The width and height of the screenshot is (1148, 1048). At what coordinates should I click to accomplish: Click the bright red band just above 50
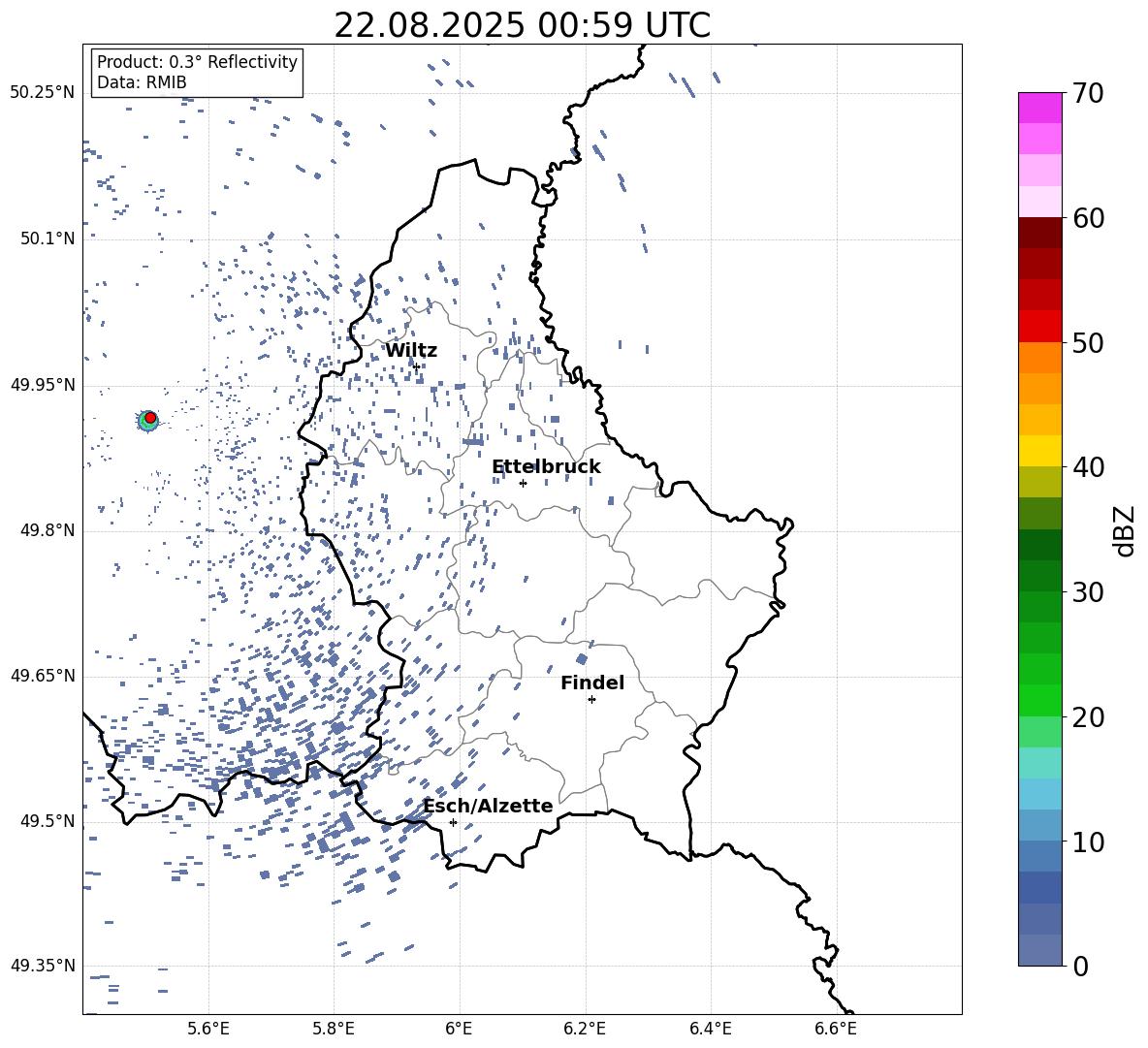click(1040, 327)
